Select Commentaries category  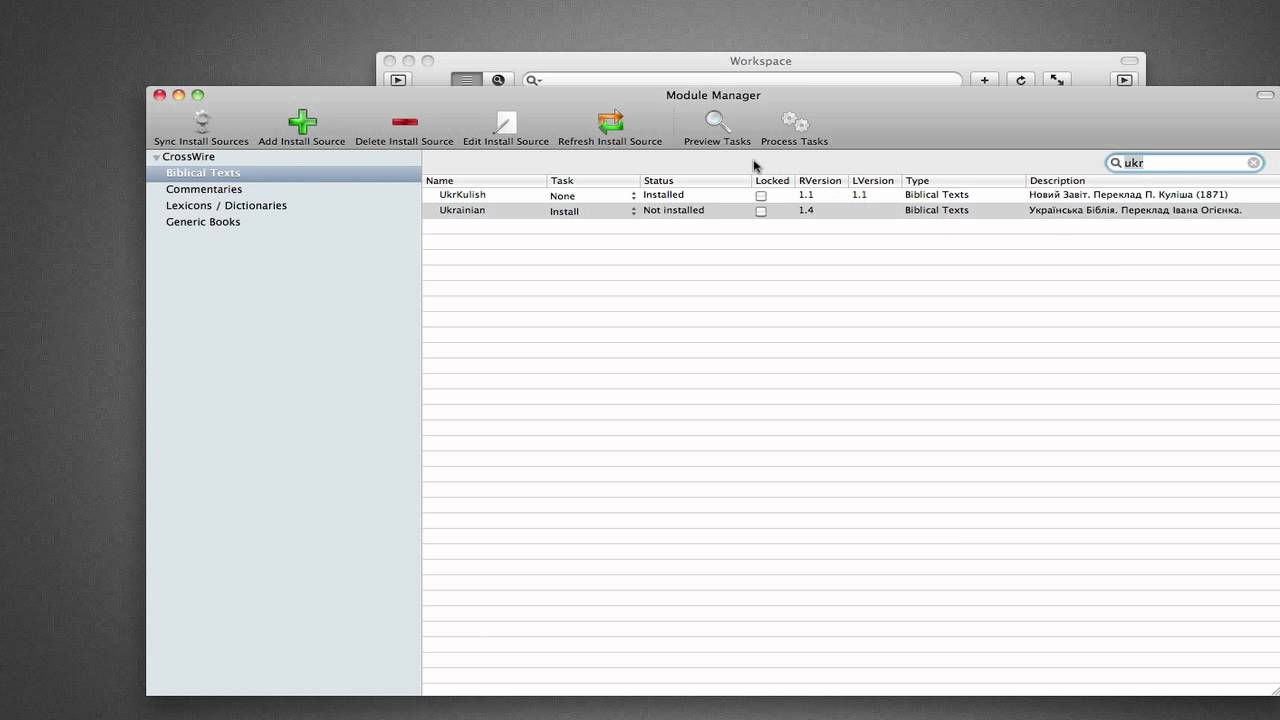tap(204, 189)
